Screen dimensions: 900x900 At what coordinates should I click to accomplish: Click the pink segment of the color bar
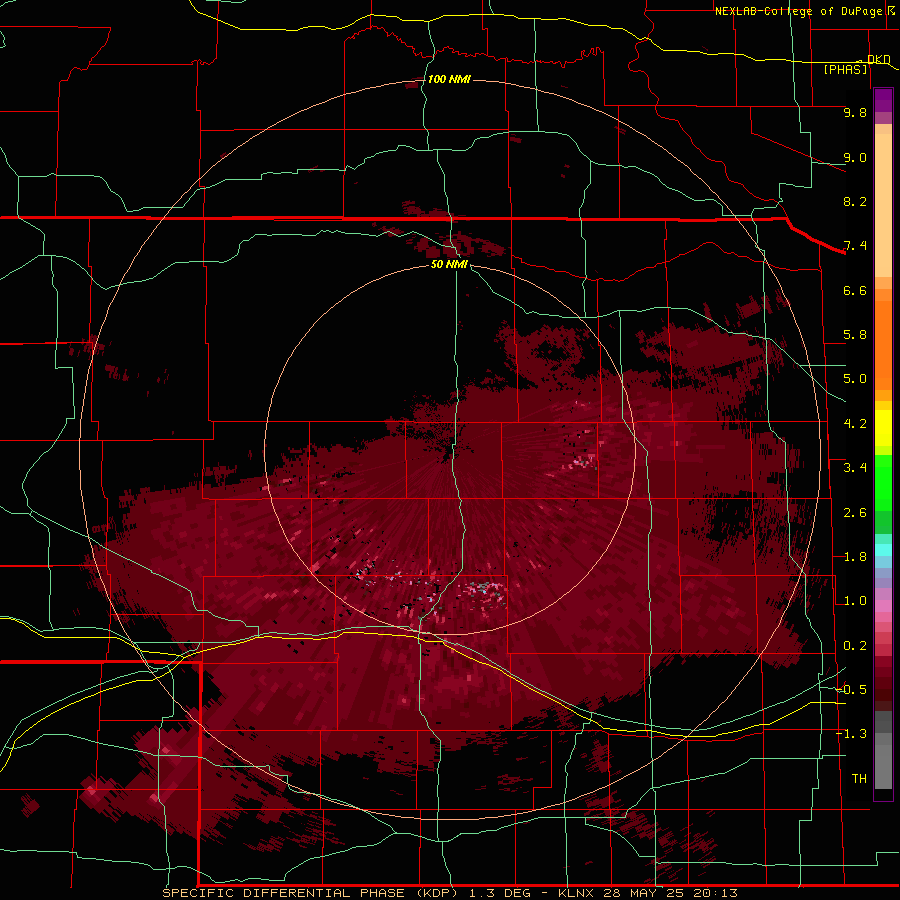[x=883, y=606]
